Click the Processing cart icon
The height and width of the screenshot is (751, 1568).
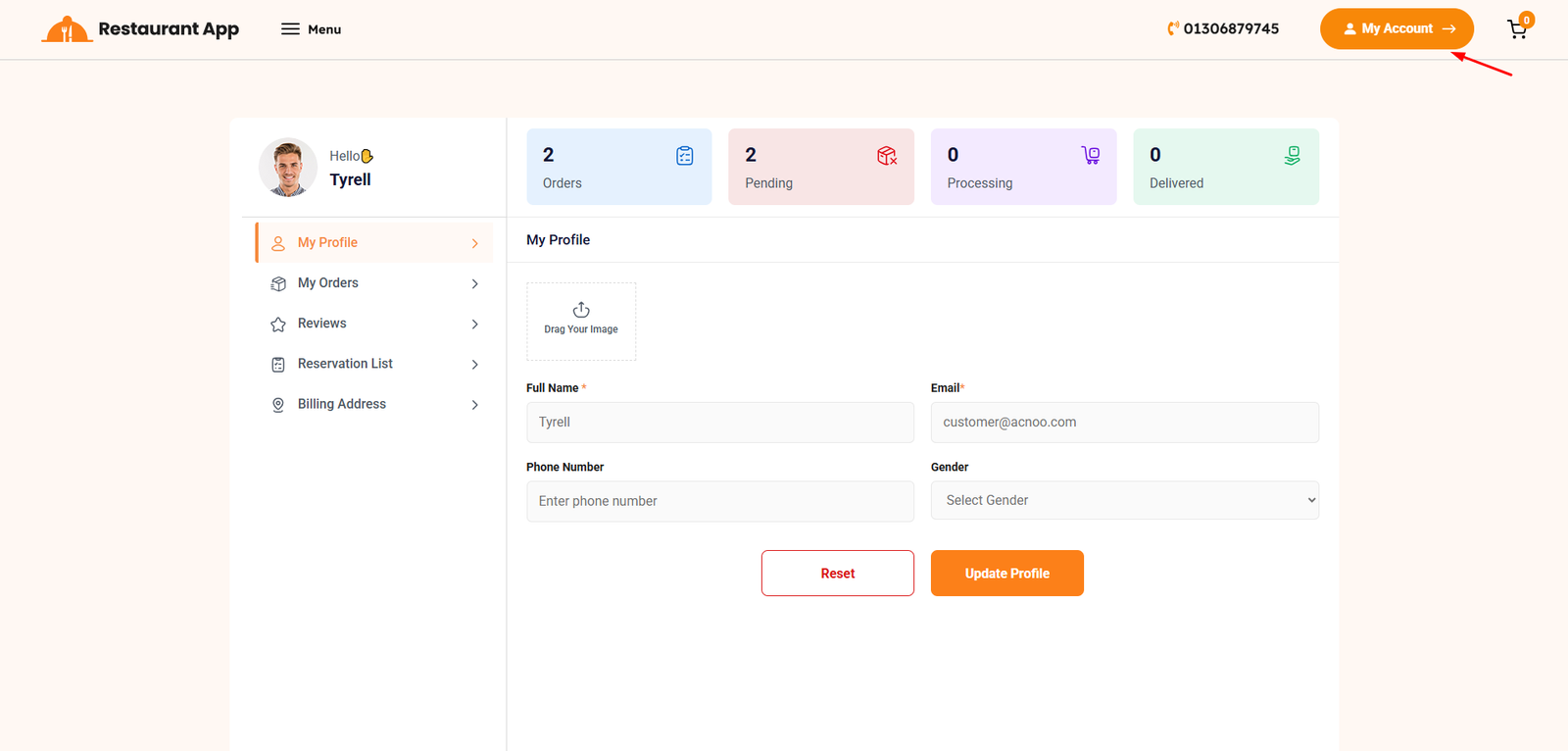[x=1090, y=155]
